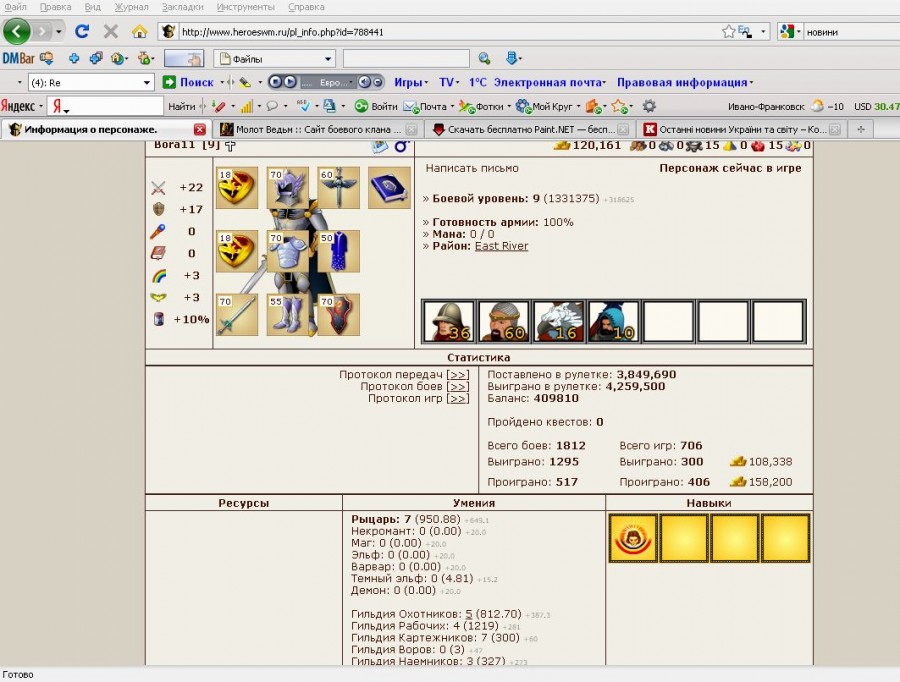900x682 pixels.
Task: Go back with the green arrow button
Action: (17, 31)
